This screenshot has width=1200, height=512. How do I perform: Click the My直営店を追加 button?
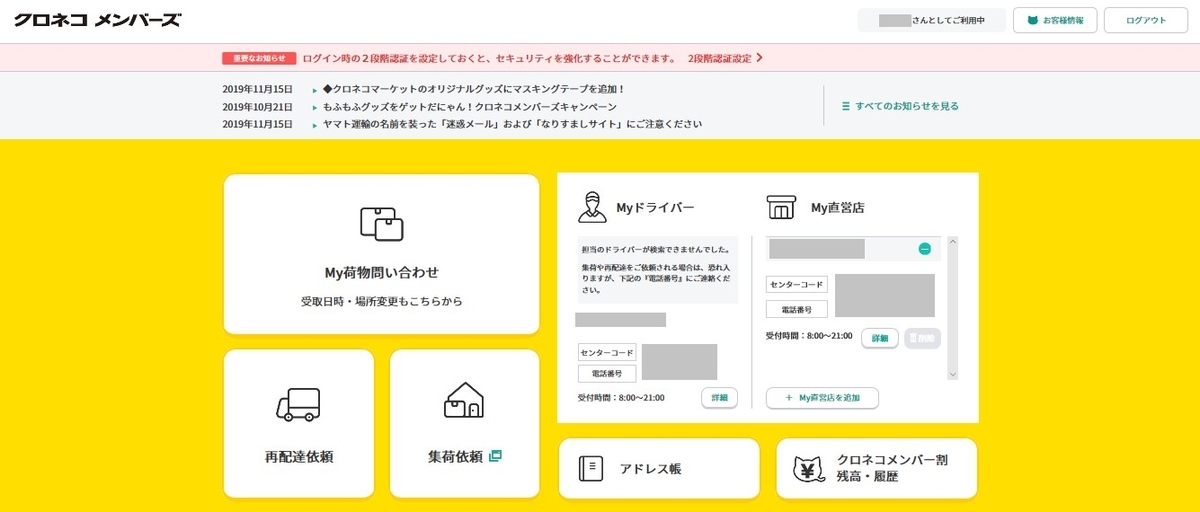[822, 397]
